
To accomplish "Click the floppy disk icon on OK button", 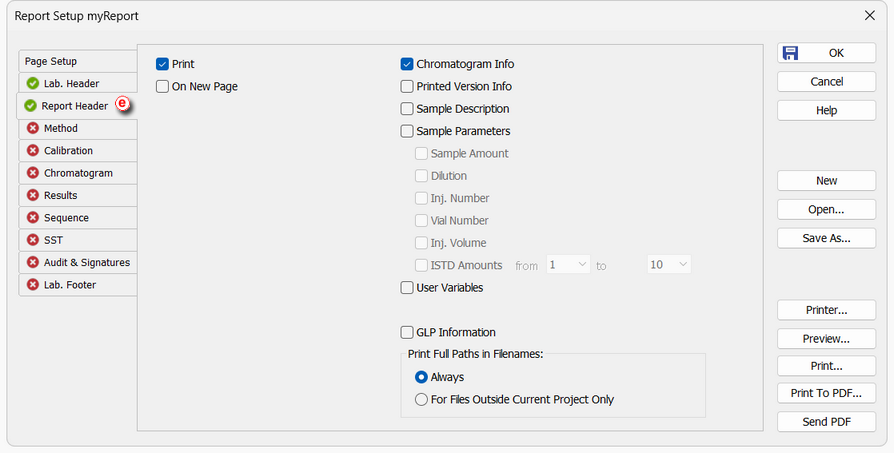I will (x=790, y=53).
